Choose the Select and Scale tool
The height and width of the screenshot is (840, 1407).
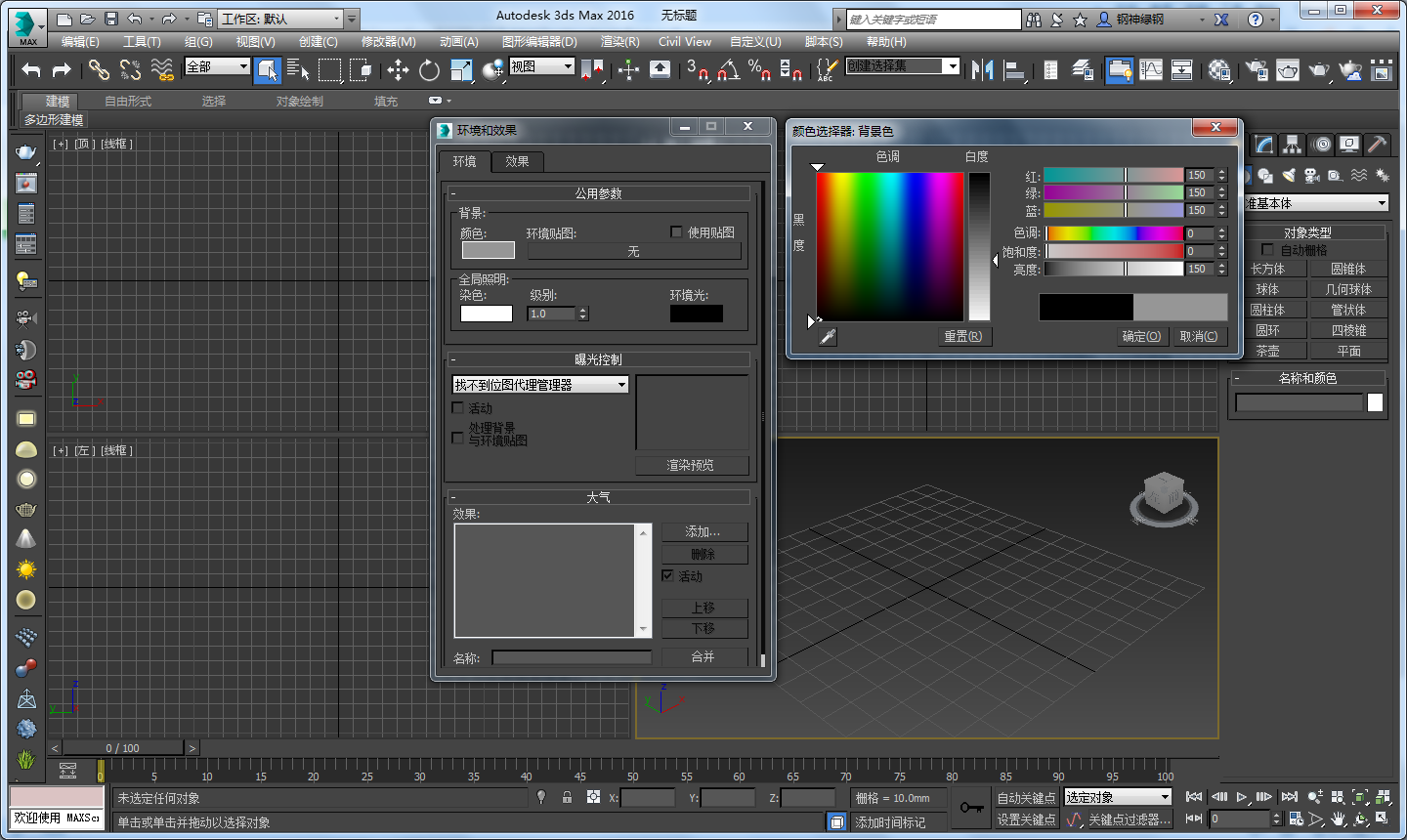point(461,69)
